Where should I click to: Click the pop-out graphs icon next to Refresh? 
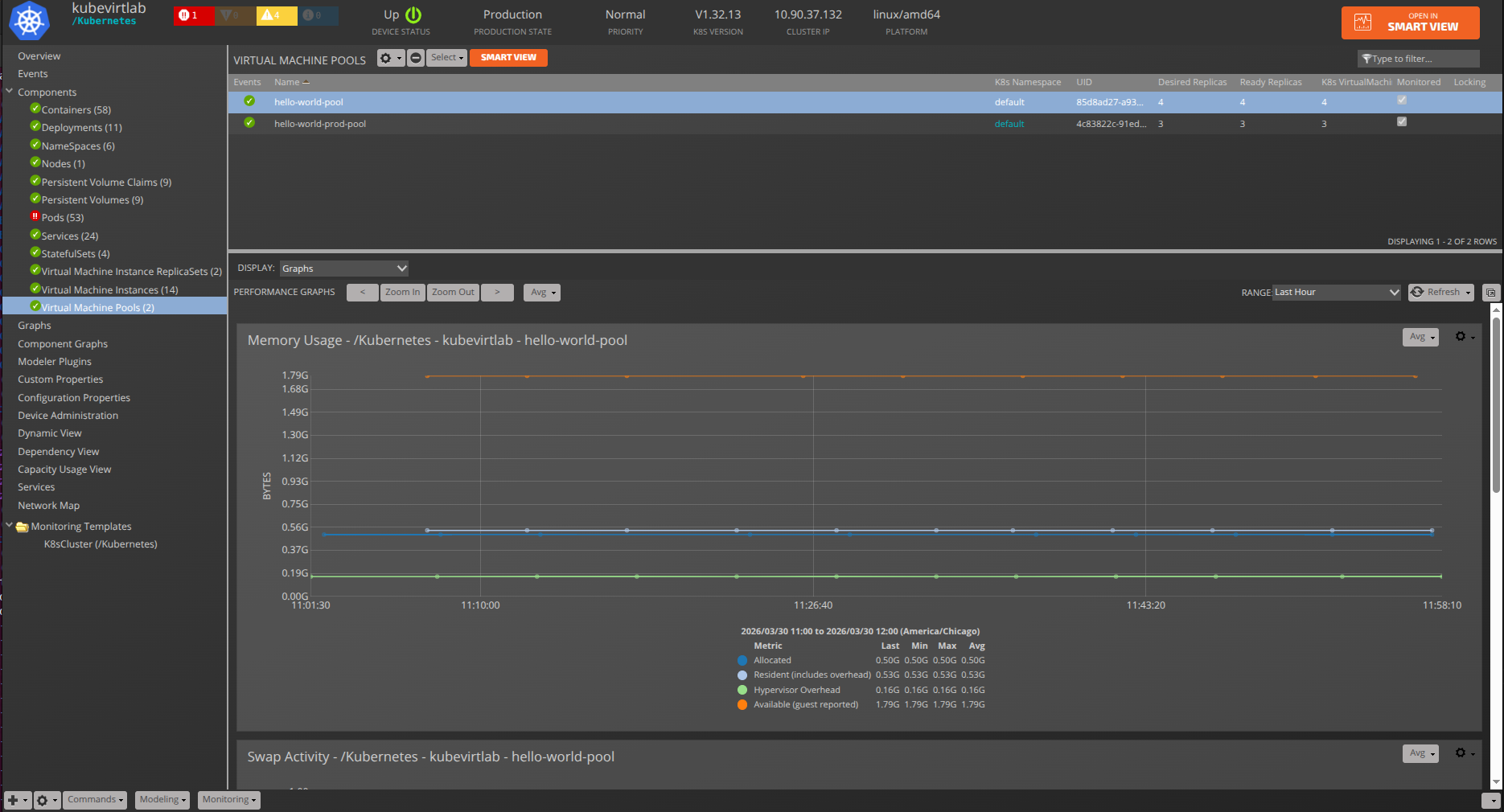tap(1490, 293)
